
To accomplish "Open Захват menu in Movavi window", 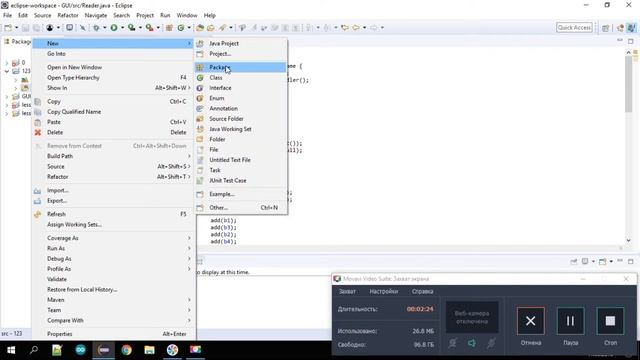I will pyautogui.click(x=347, y=291).
